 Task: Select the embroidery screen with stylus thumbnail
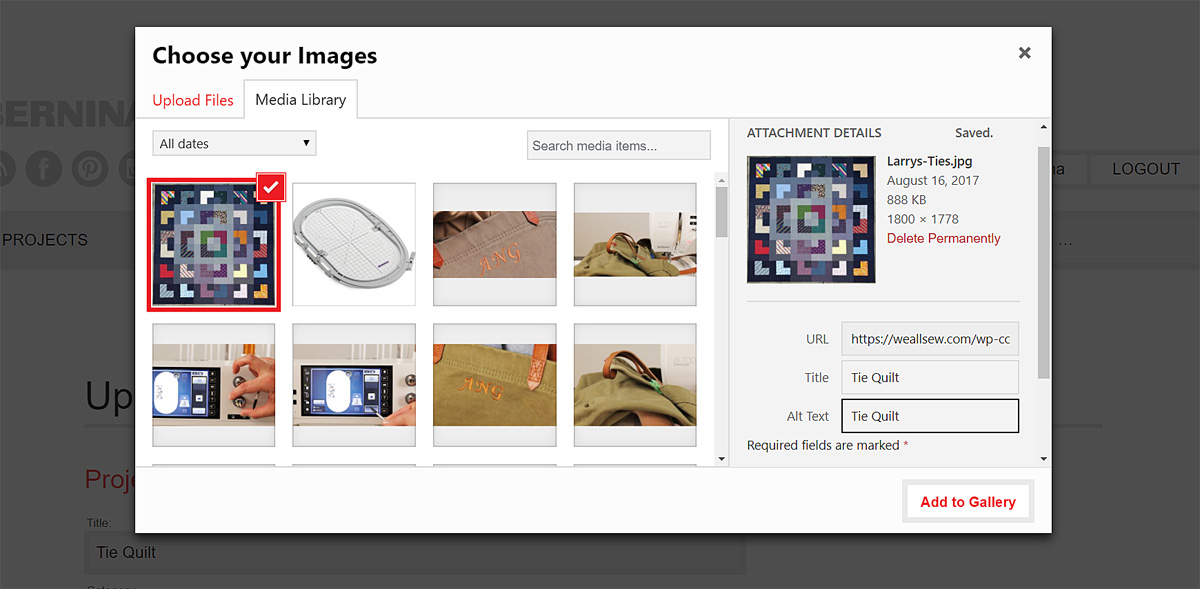(x=354, y=385)
